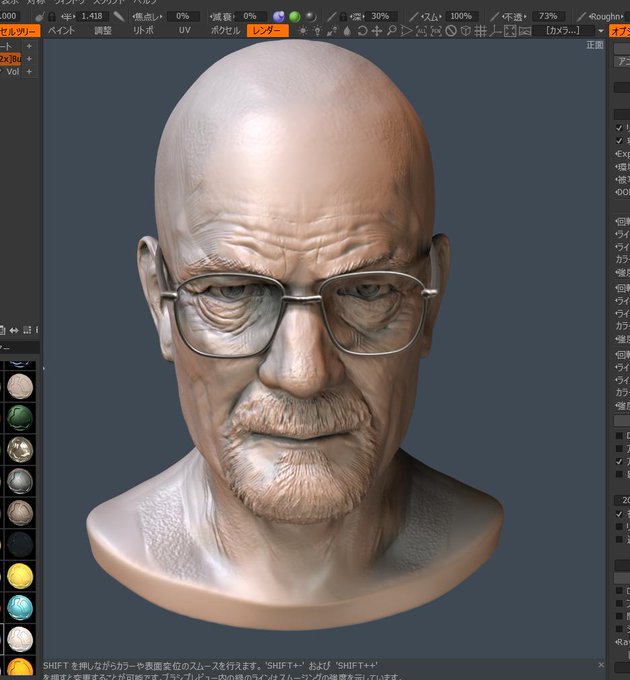Screen dimensions: 630x680
Task: Switch to the UV tab
Action: tap(185, 30)
